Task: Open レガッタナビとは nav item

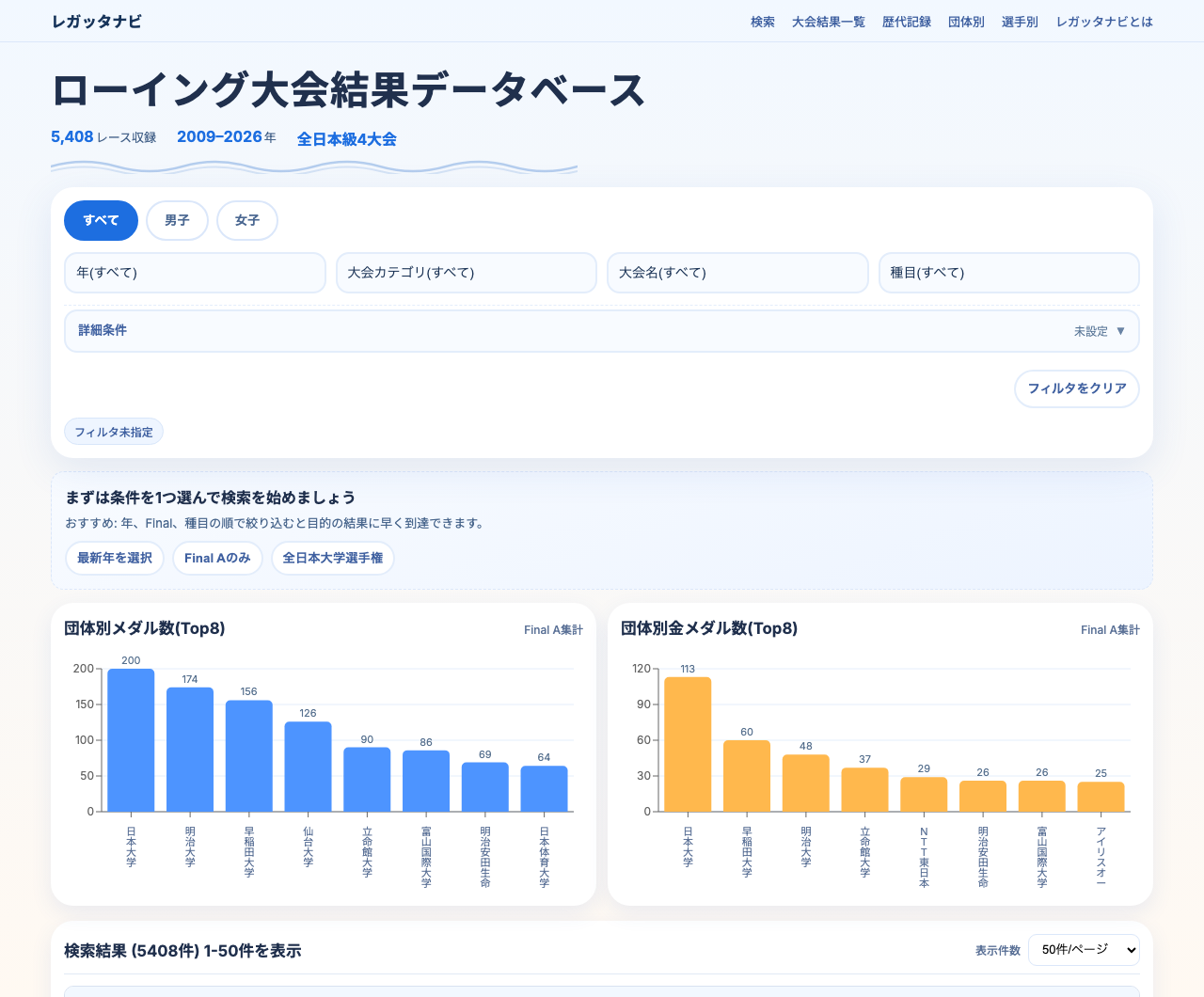Action: pos(1104,22)
